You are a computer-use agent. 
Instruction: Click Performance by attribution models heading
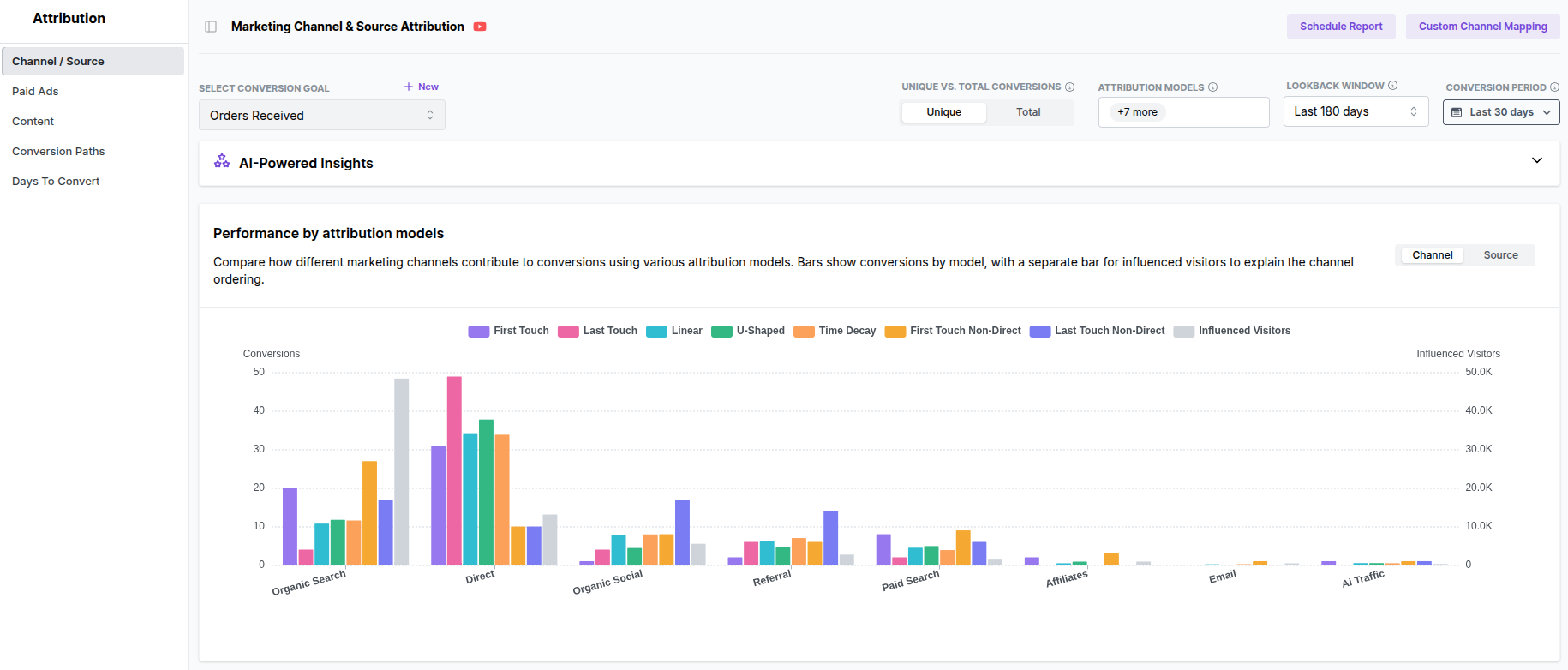pos(328,233)
